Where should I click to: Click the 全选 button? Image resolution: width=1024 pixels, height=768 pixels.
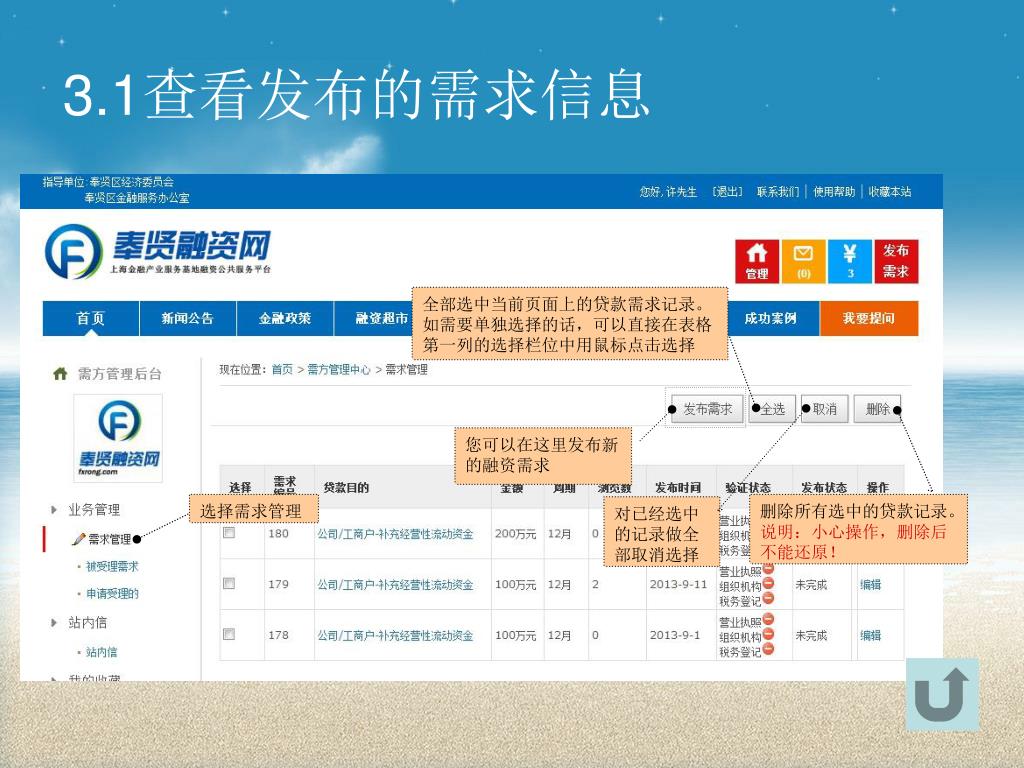point(772,409)
